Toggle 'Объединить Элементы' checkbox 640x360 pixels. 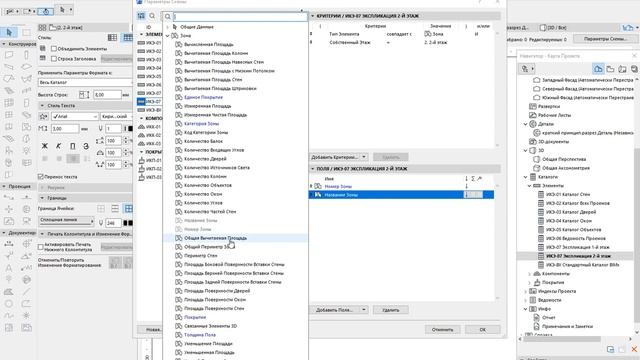pyautogui.click(x=54, y=49)
